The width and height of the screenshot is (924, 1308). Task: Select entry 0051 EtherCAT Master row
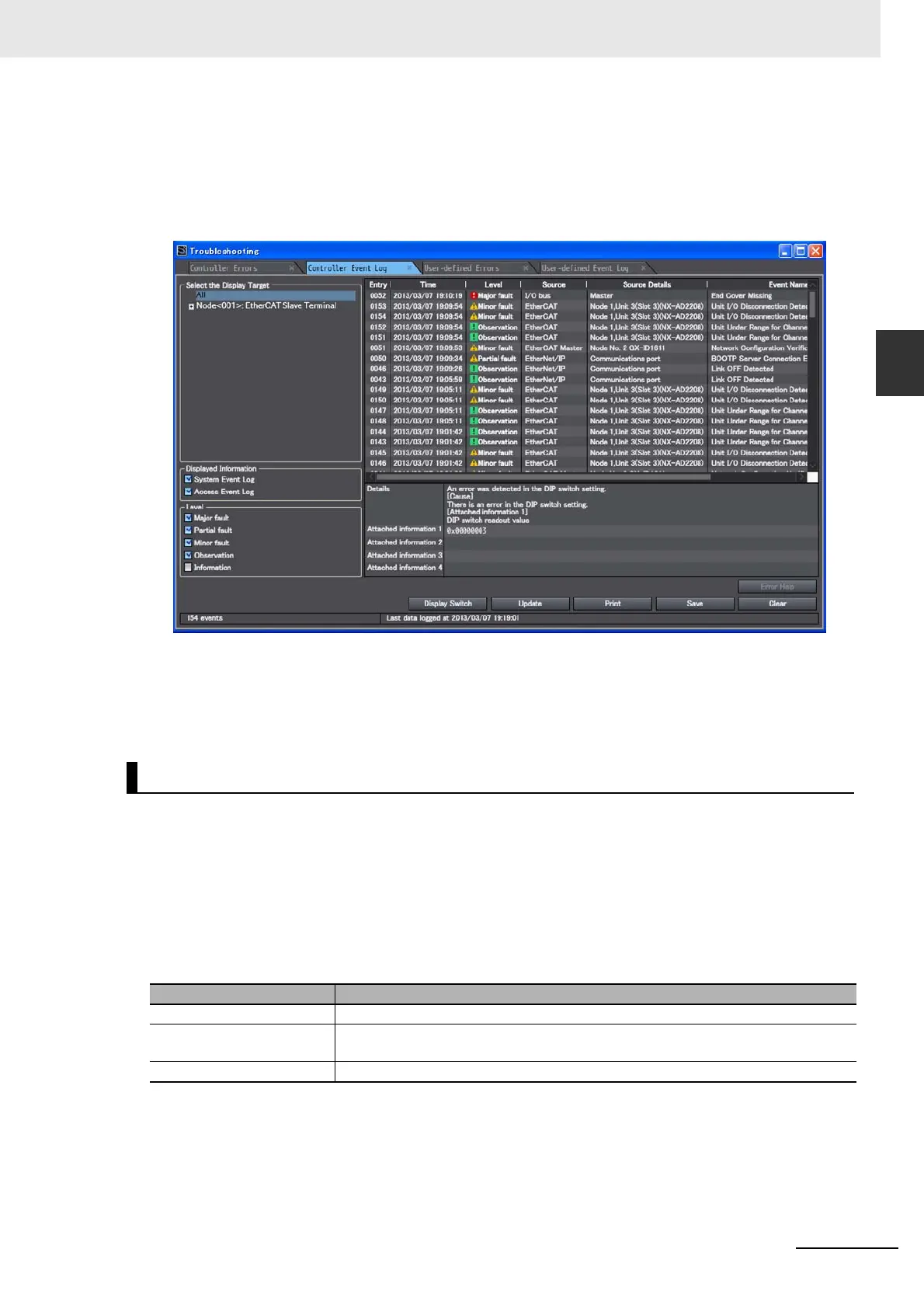point(587,348)
